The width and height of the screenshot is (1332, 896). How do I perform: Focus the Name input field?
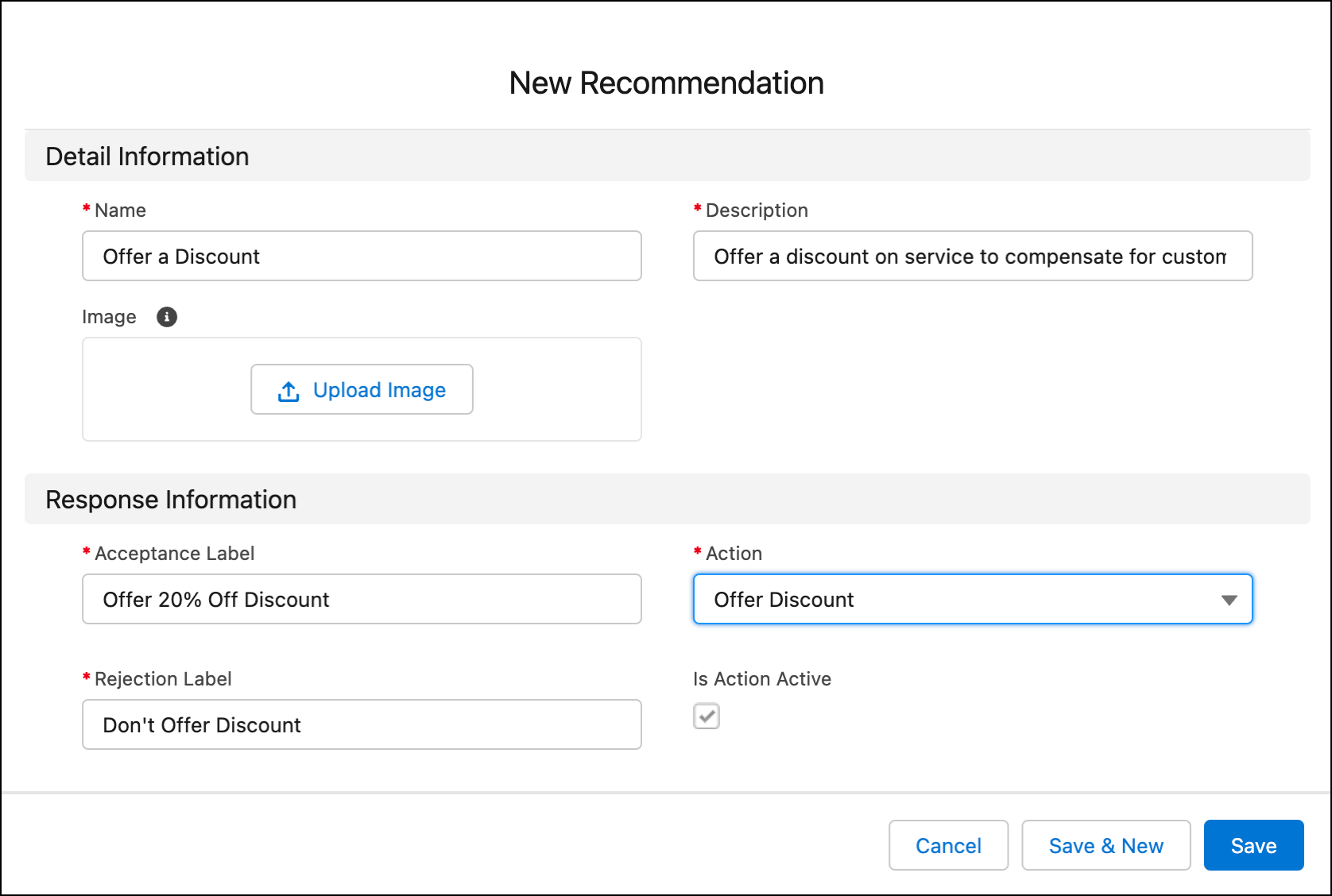tap(362, 256)
